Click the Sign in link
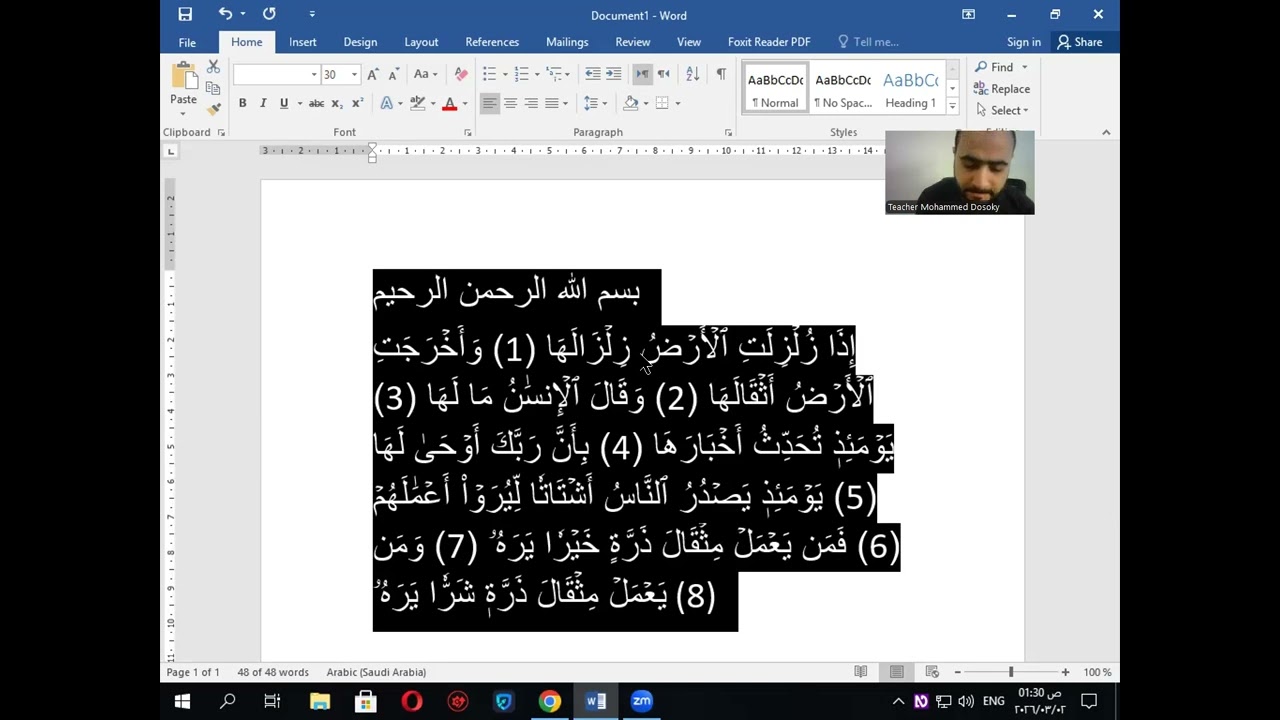This screenshot has width=1280, height=720. click(1024, 42)
